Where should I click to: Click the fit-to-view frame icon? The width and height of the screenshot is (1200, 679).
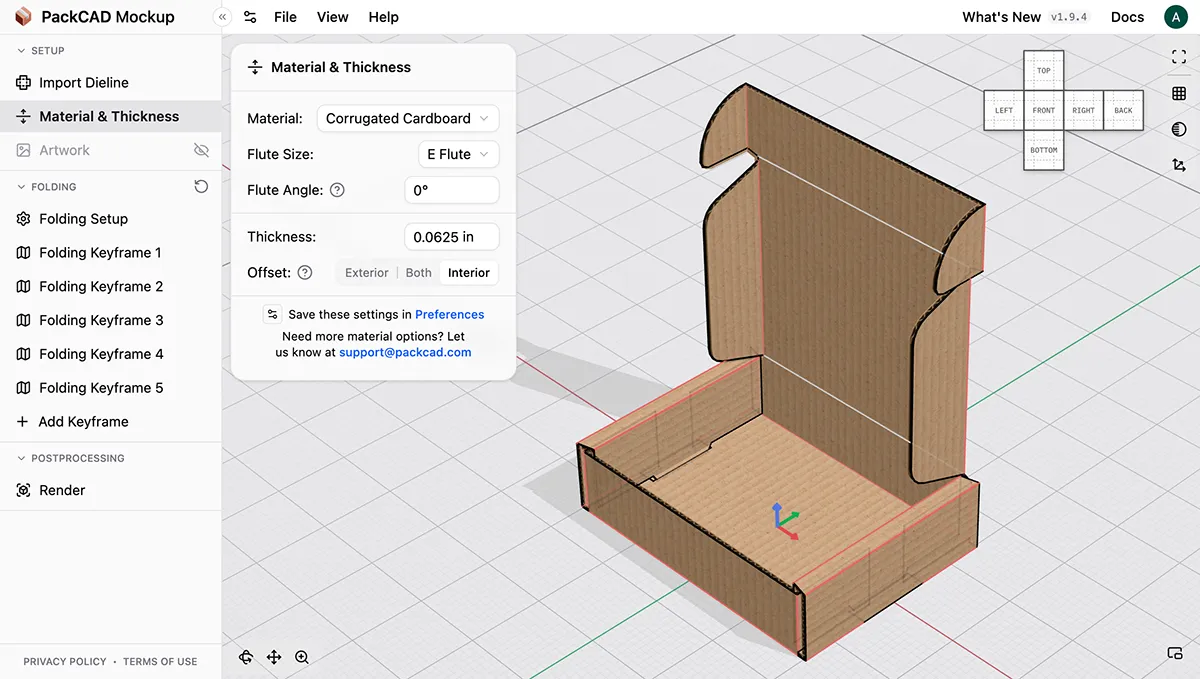(1178, 57)
